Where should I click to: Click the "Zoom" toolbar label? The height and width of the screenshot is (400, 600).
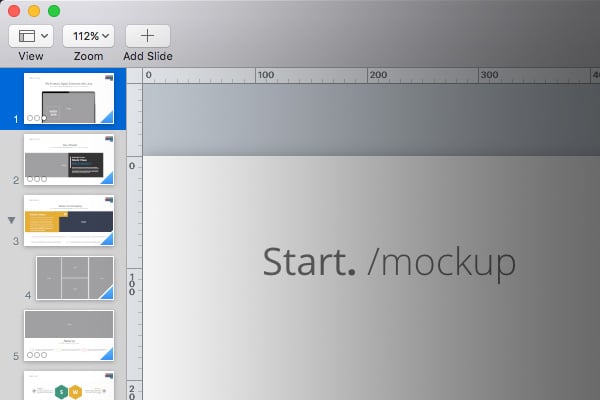(88, 56)
